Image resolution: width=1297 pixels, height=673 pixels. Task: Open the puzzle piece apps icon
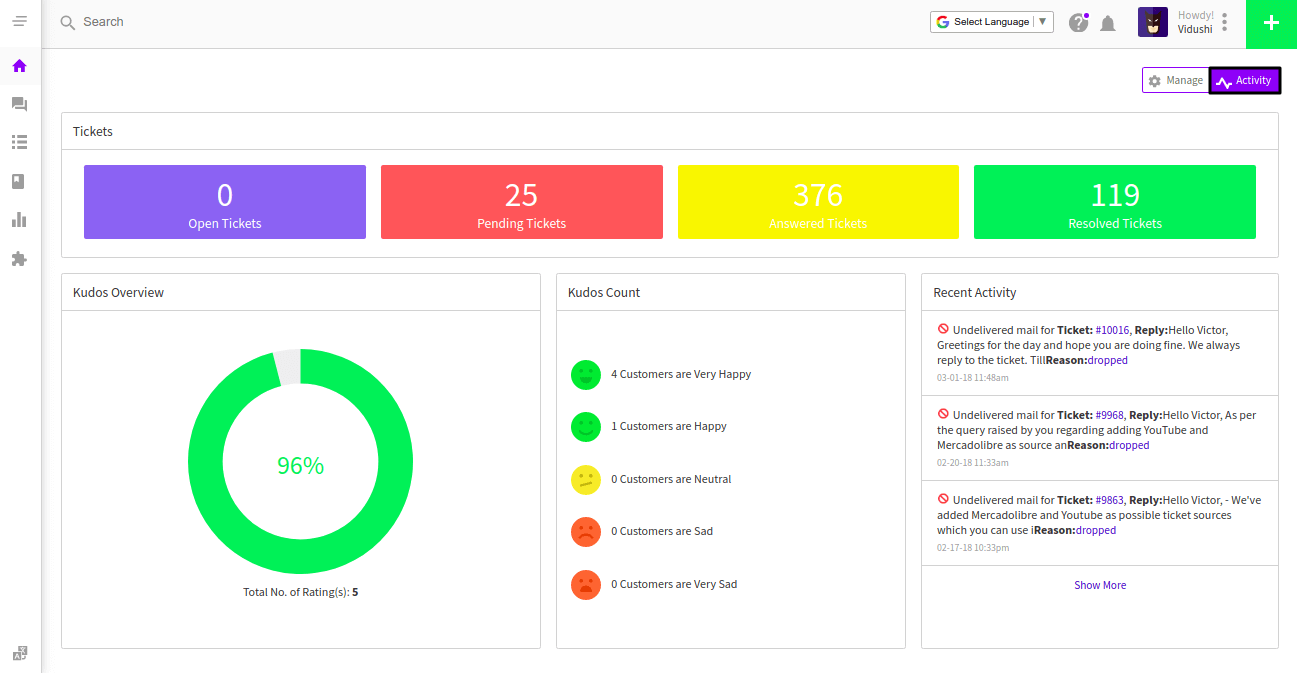coord(19,259)
